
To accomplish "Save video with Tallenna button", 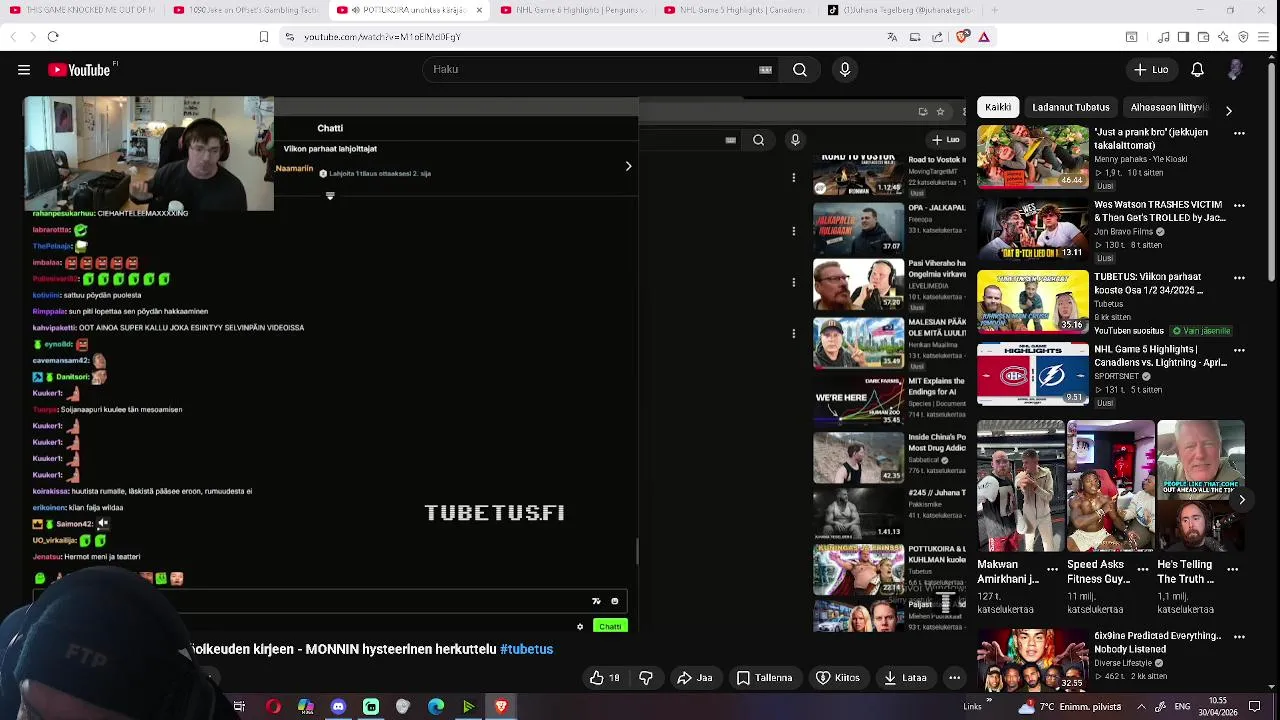I will 764,678.
